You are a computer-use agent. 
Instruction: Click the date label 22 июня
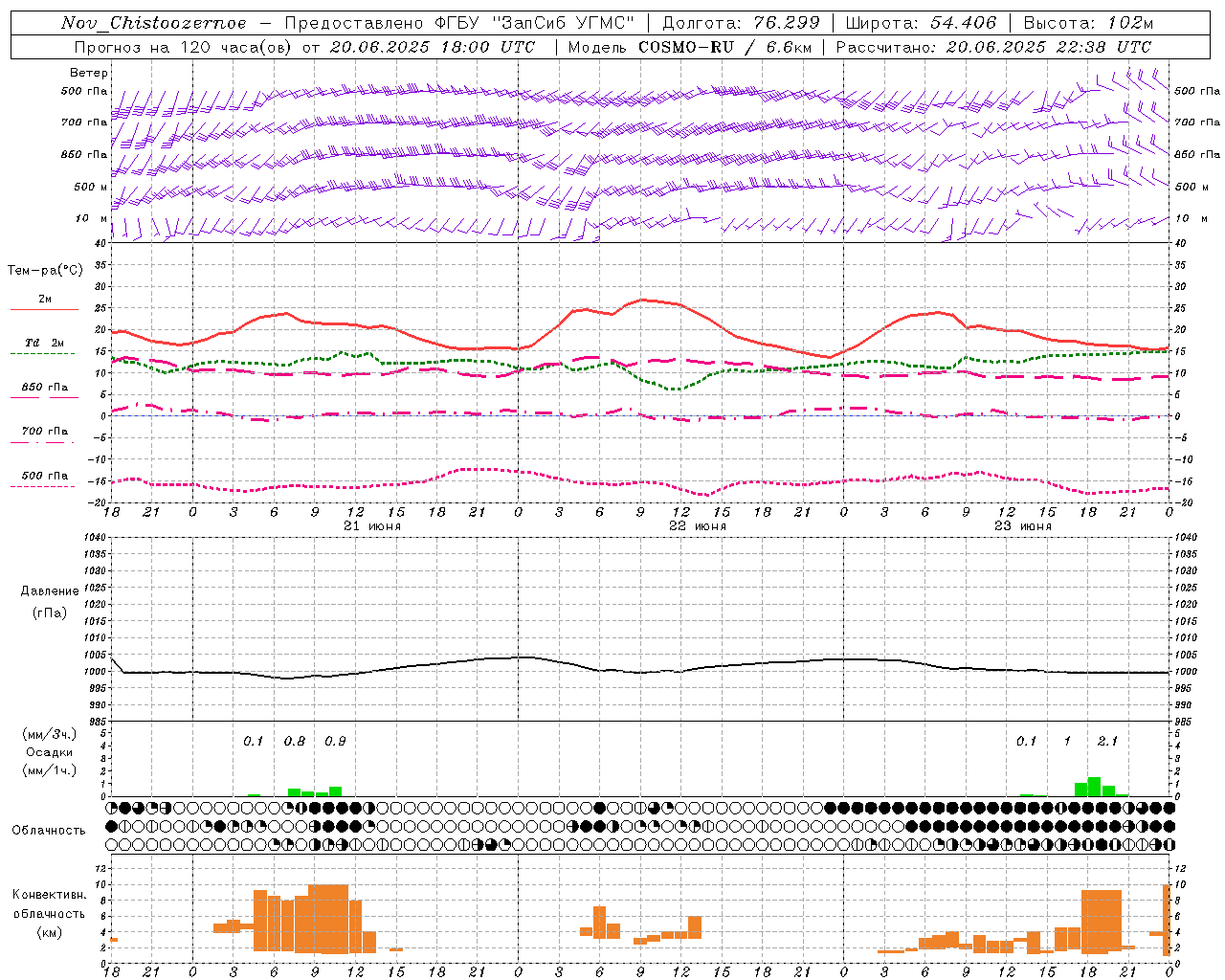[x=698, y=526]
